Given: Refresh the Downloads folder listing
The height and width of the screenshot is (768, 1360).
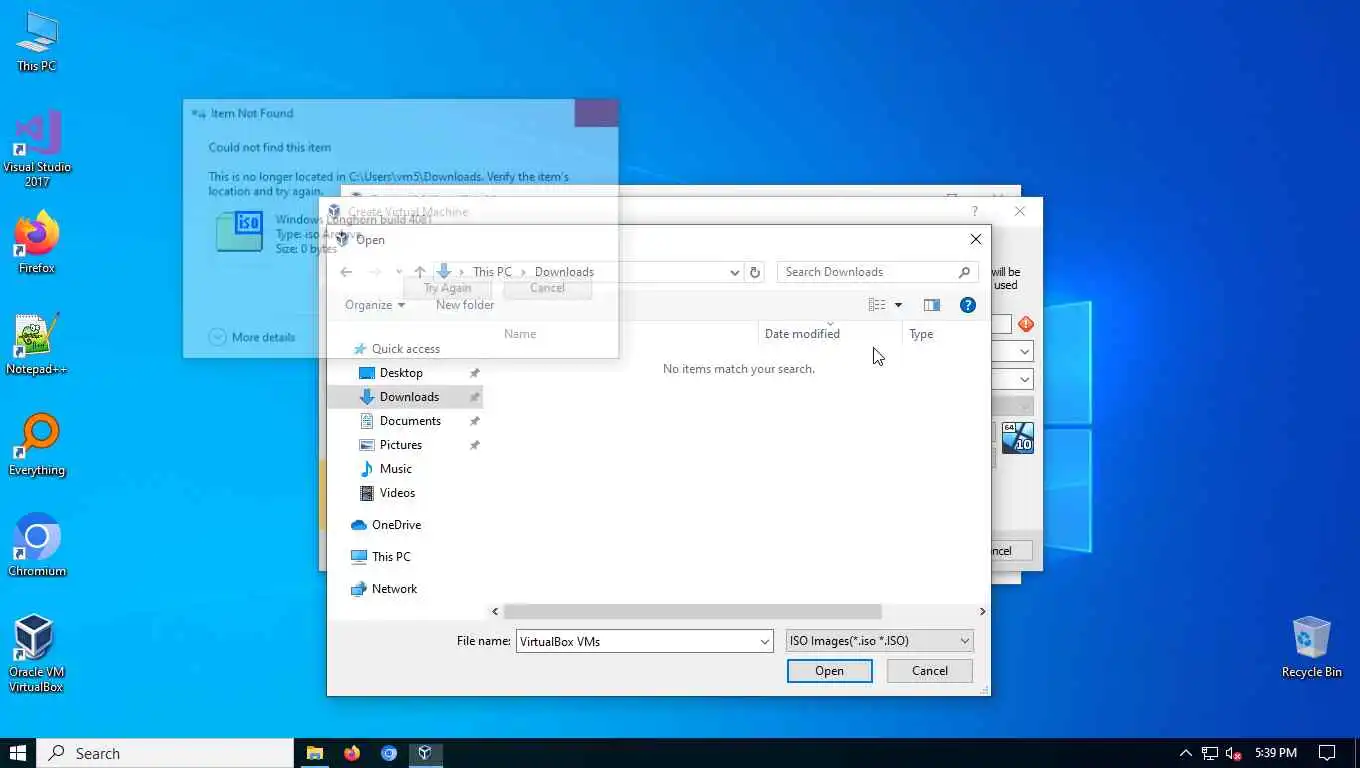Looking at the screenshot, I should pyautogui.click(x=755, y=272).
